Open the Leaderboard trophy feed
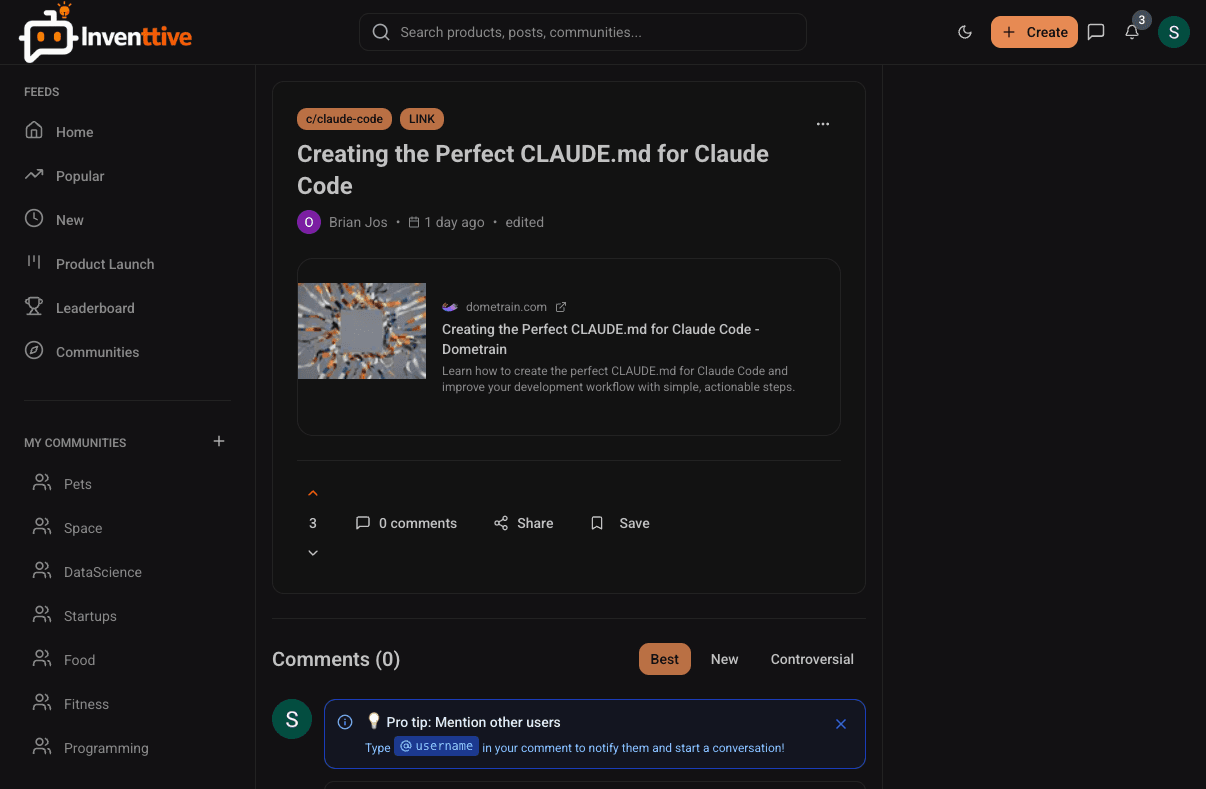The image size is (1206, 789). (95, 308)
